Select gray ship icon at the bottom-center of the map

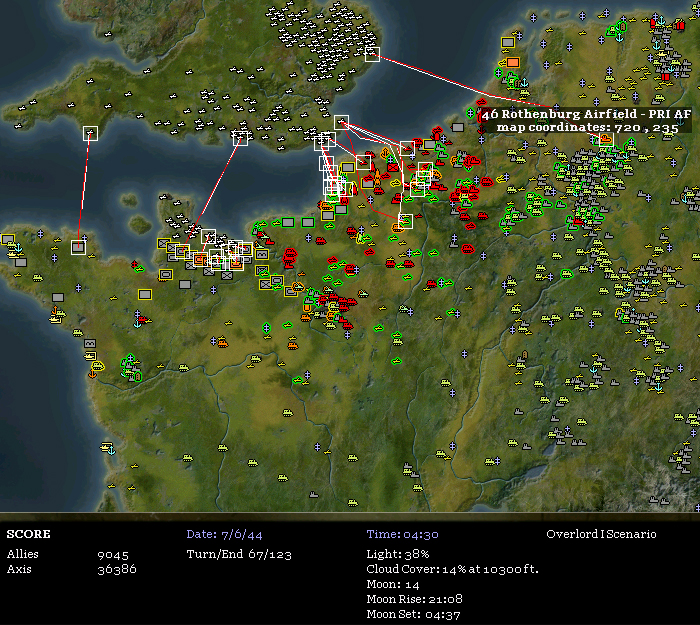[x=314, y=495]
